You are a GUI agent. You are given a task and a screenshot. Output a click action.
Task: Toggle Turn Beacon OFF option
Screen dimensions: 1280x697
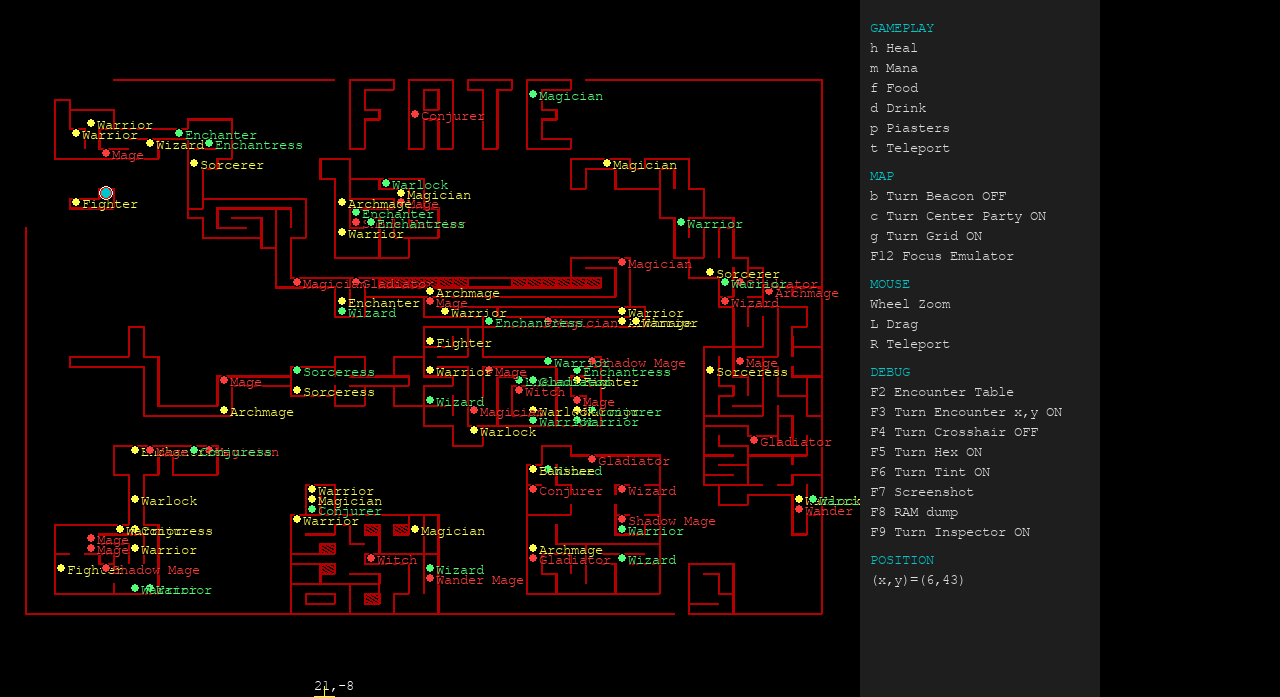(x=937, y=196)
